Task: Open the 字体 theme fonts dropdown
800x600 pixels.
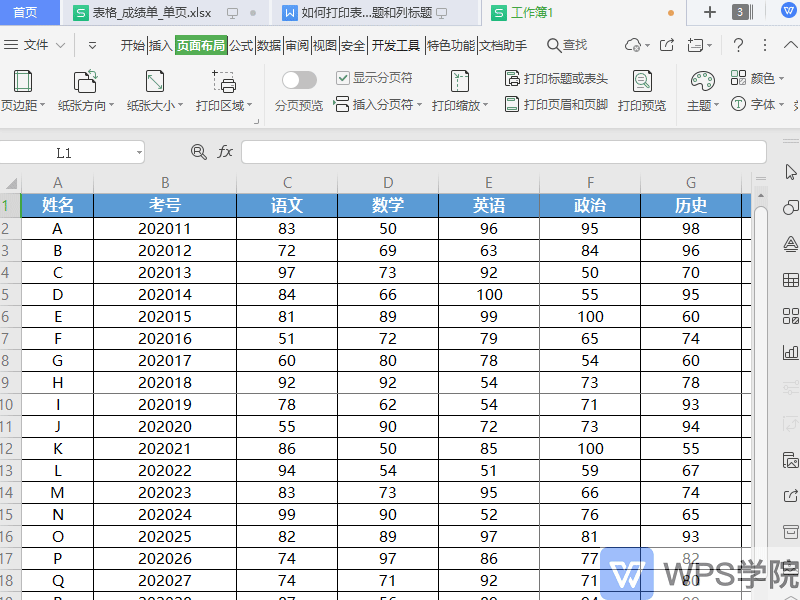Action: pos(757,105)
